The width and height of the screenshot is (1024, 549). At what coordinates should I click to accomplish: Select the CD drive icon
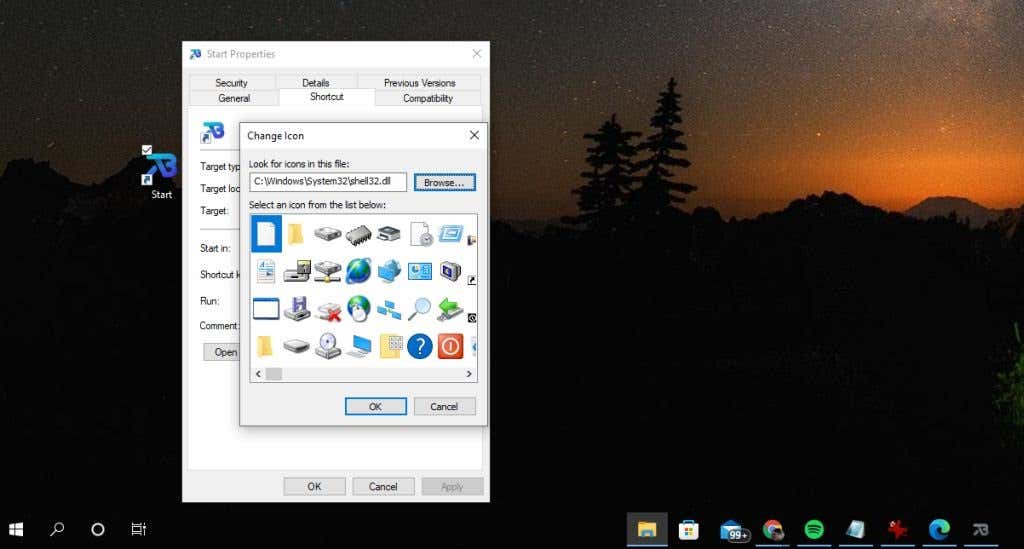327,346
